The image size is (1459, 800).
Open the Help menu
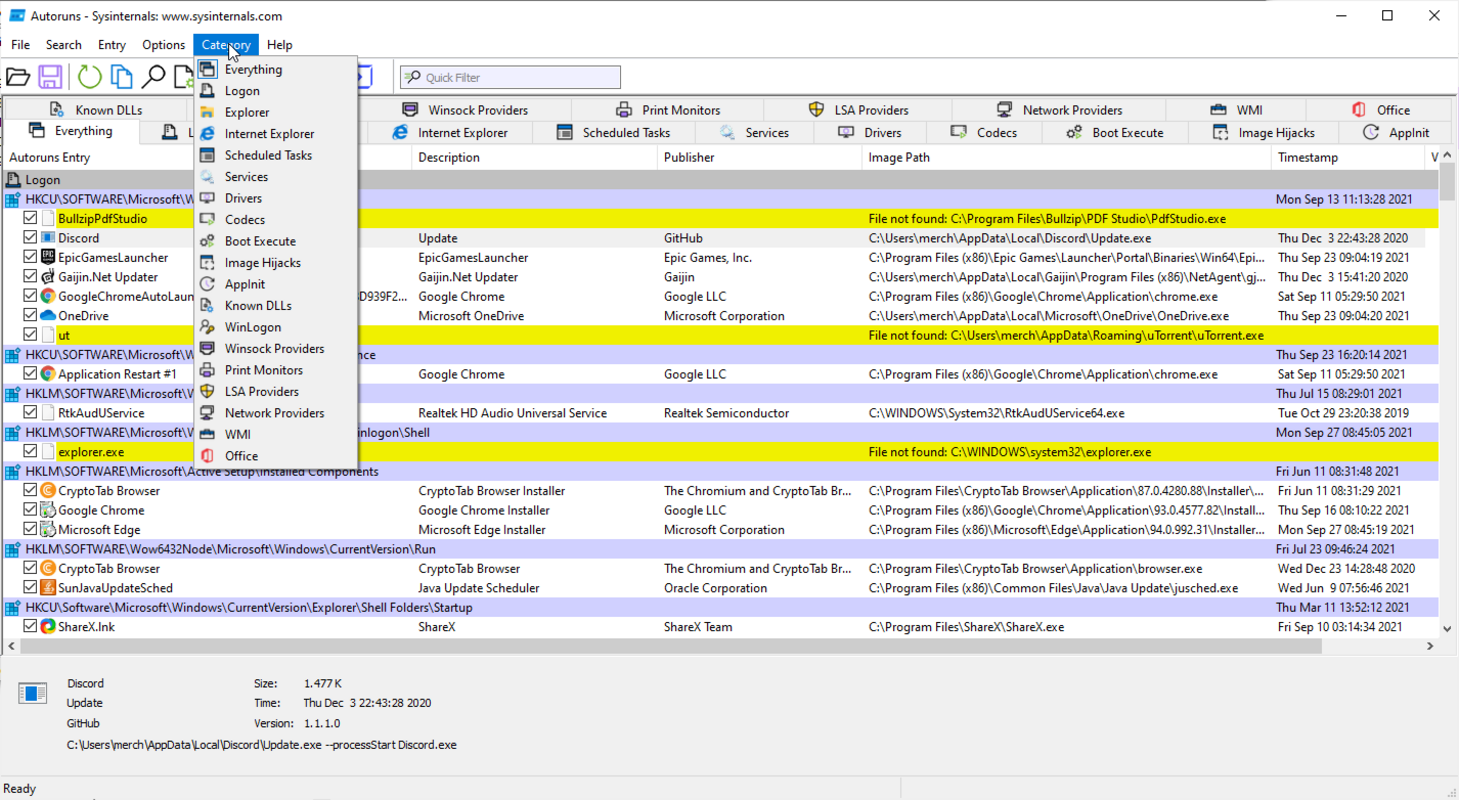click(x=280, y=44)
